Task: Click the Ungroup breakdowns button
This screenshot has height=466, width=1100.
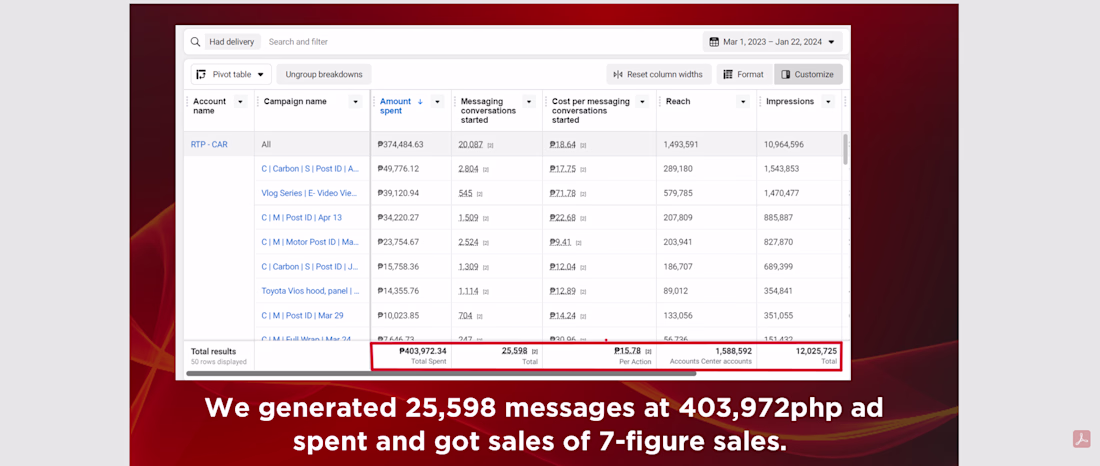Action: pos(324,74)
